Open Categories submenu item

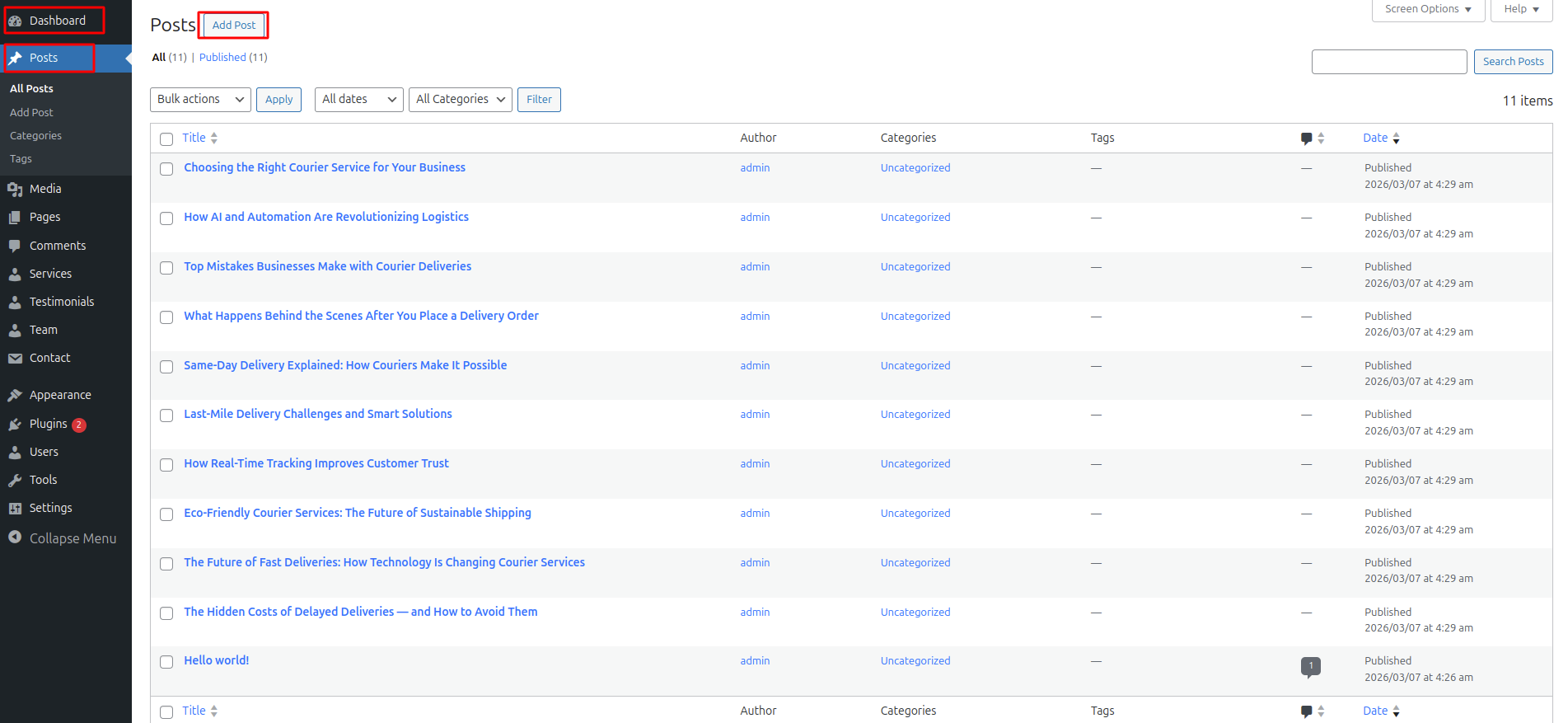point(35,135)
